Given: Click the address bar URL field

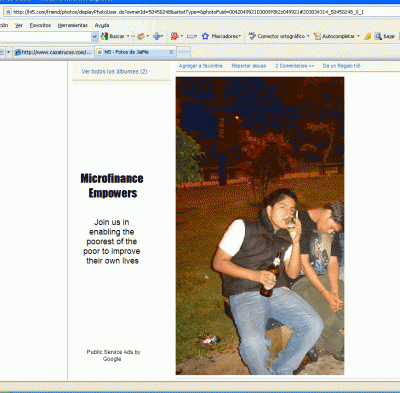Looking at the screenshot, I should point(203,12).
